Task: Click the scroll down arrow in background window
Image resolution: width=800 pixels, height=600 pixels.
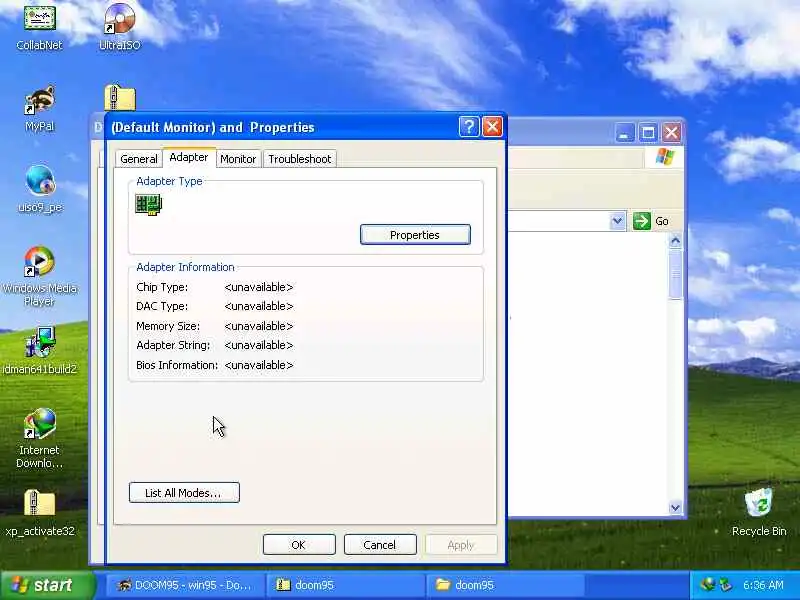Action: click(676, 507)
